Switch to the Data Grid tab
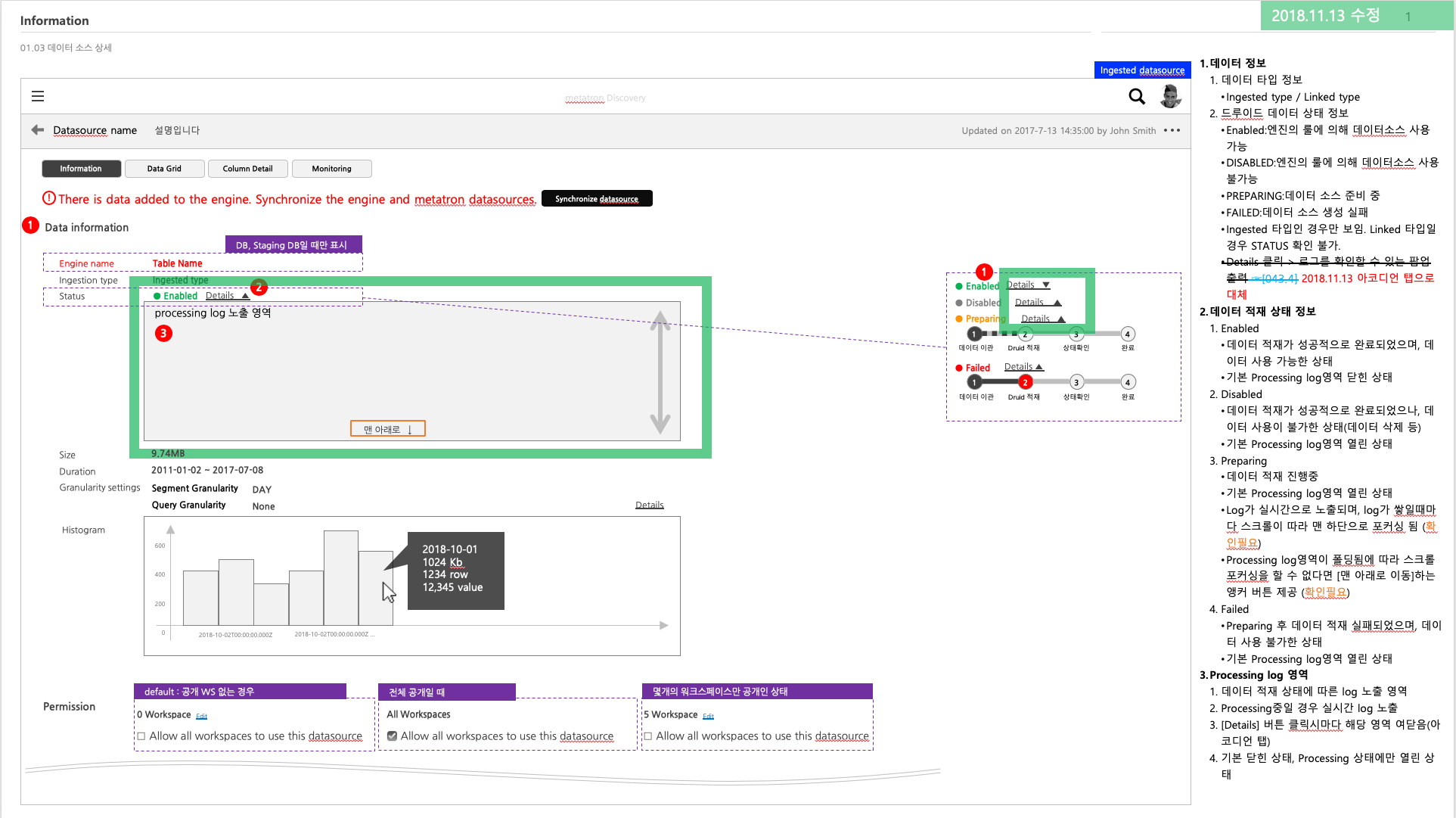This screenshot has height=818, width=1456. [x=164, y=168]
